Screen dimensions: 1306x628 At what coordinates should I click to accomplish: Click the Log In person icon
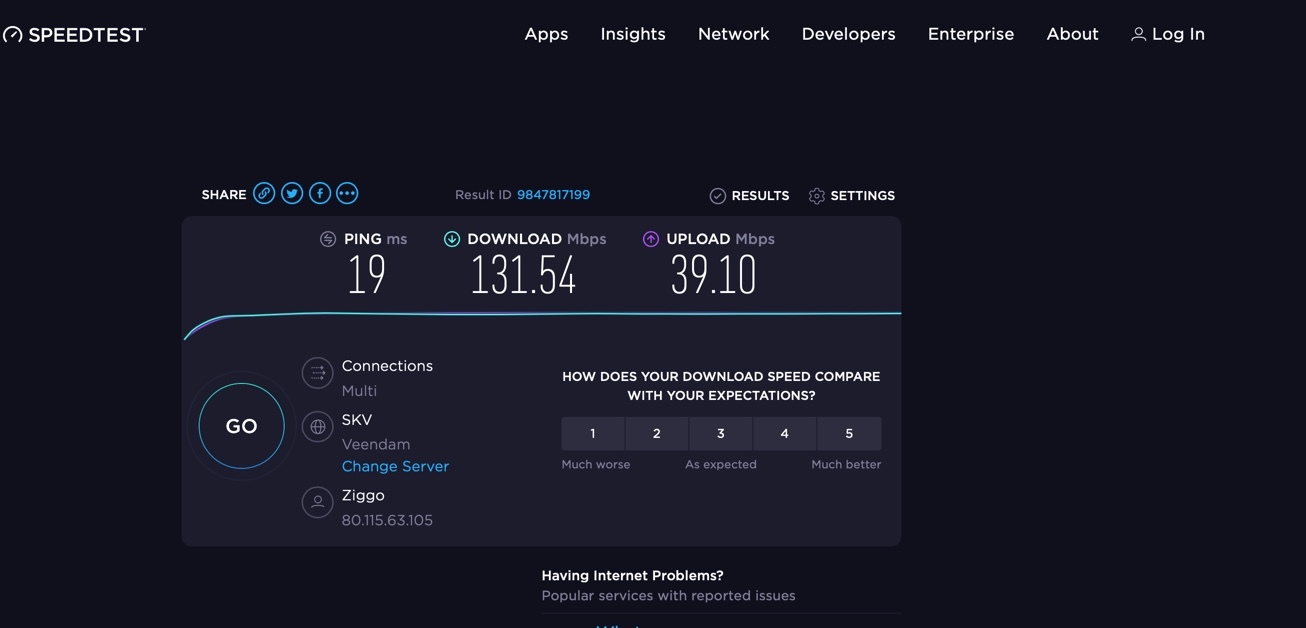[x=1138, y=34]
